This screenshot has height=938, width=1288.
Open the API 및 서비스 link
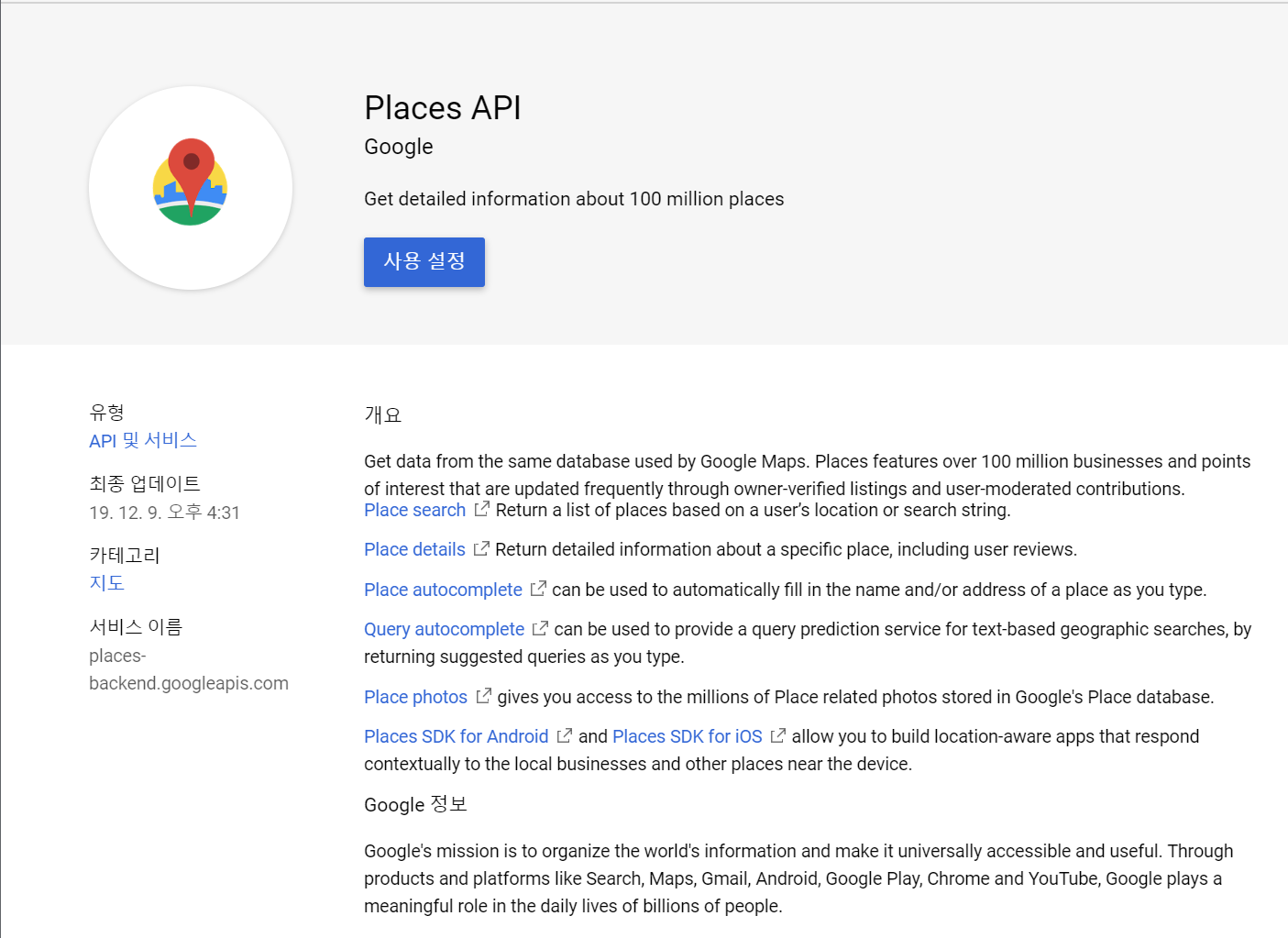(x=143, y=441)
